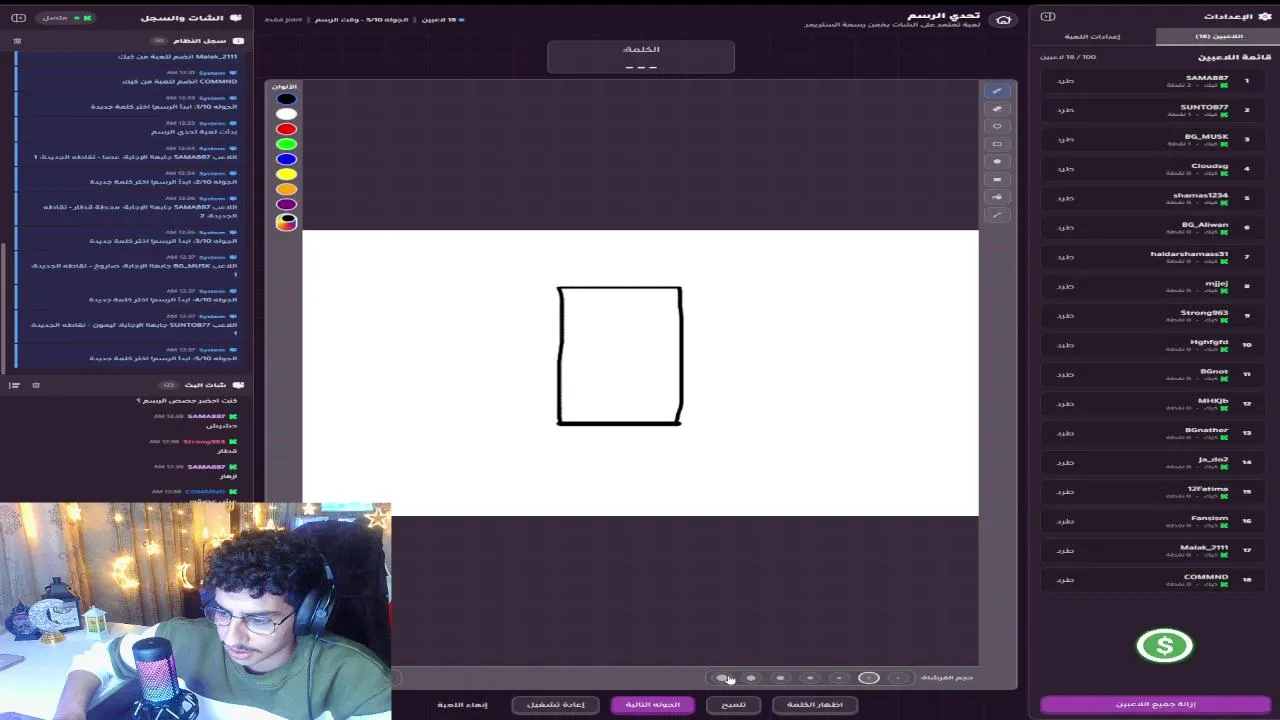Switch to the game settings tab

pyautogui.click(x=1092, y=36)
